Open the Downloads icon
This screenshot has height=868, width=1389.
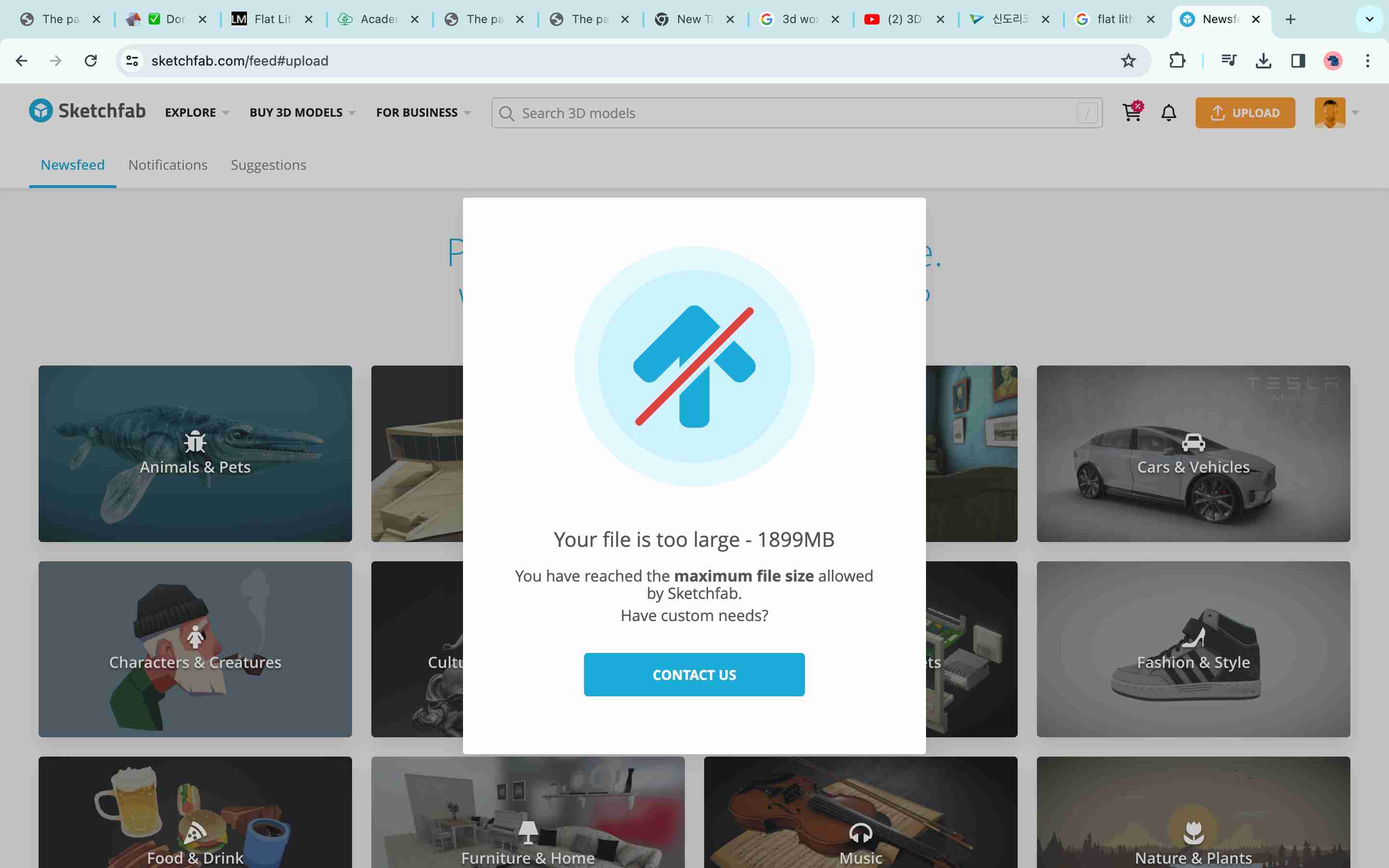pos(1263,60)
